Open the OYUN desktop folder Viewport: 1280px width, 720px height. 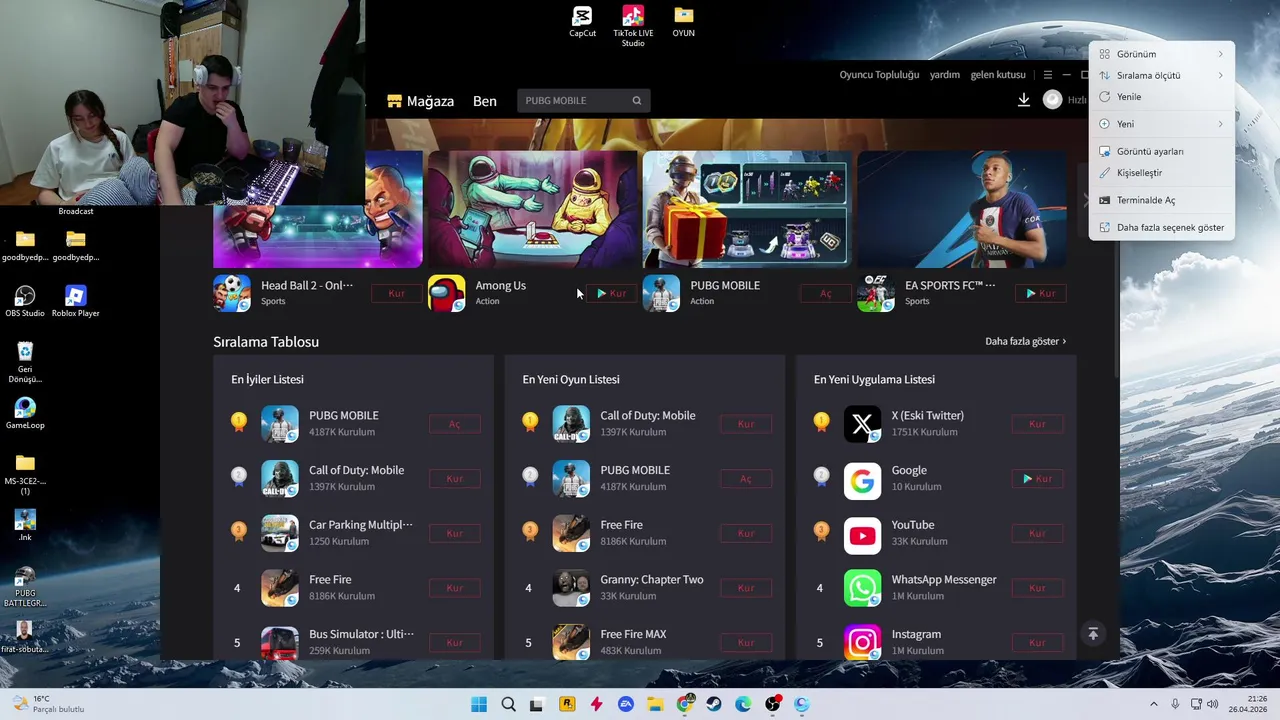[683, 22]
